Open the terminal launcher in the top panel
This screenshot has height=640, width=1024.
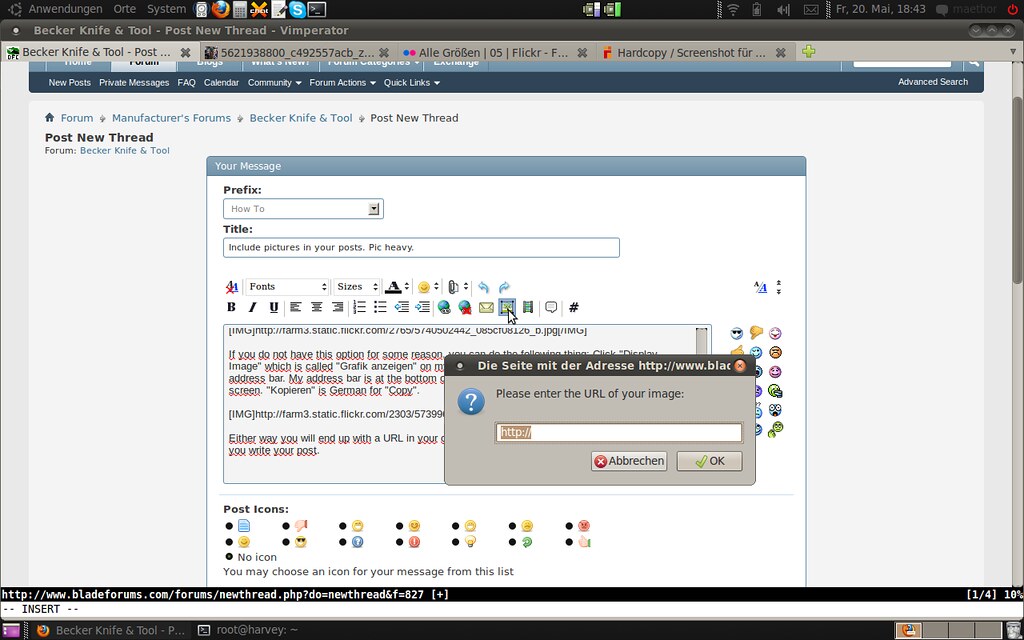[x=317, y=9]
